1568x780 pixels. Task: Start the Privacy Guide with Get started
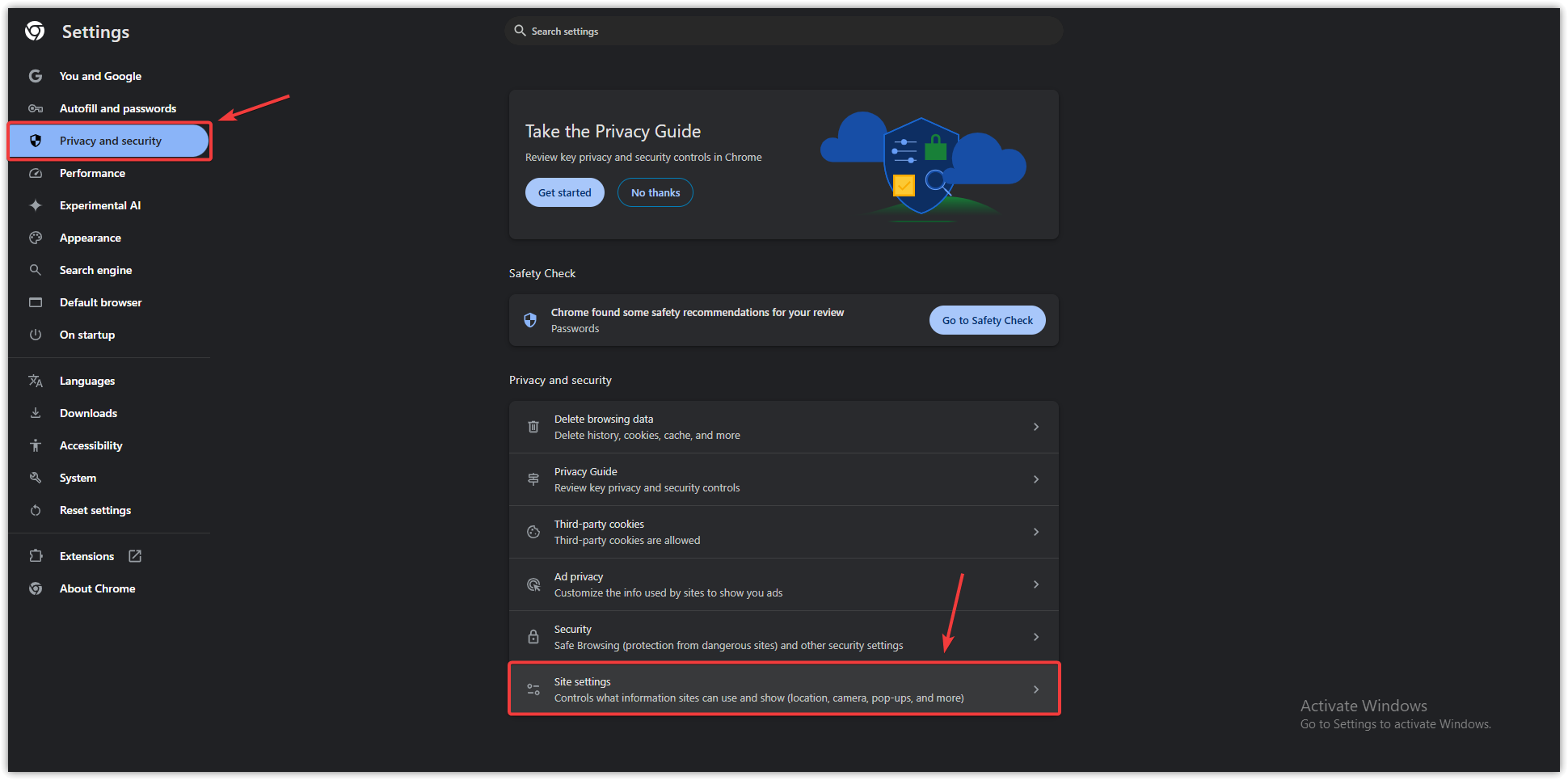[x=565, y=192]
